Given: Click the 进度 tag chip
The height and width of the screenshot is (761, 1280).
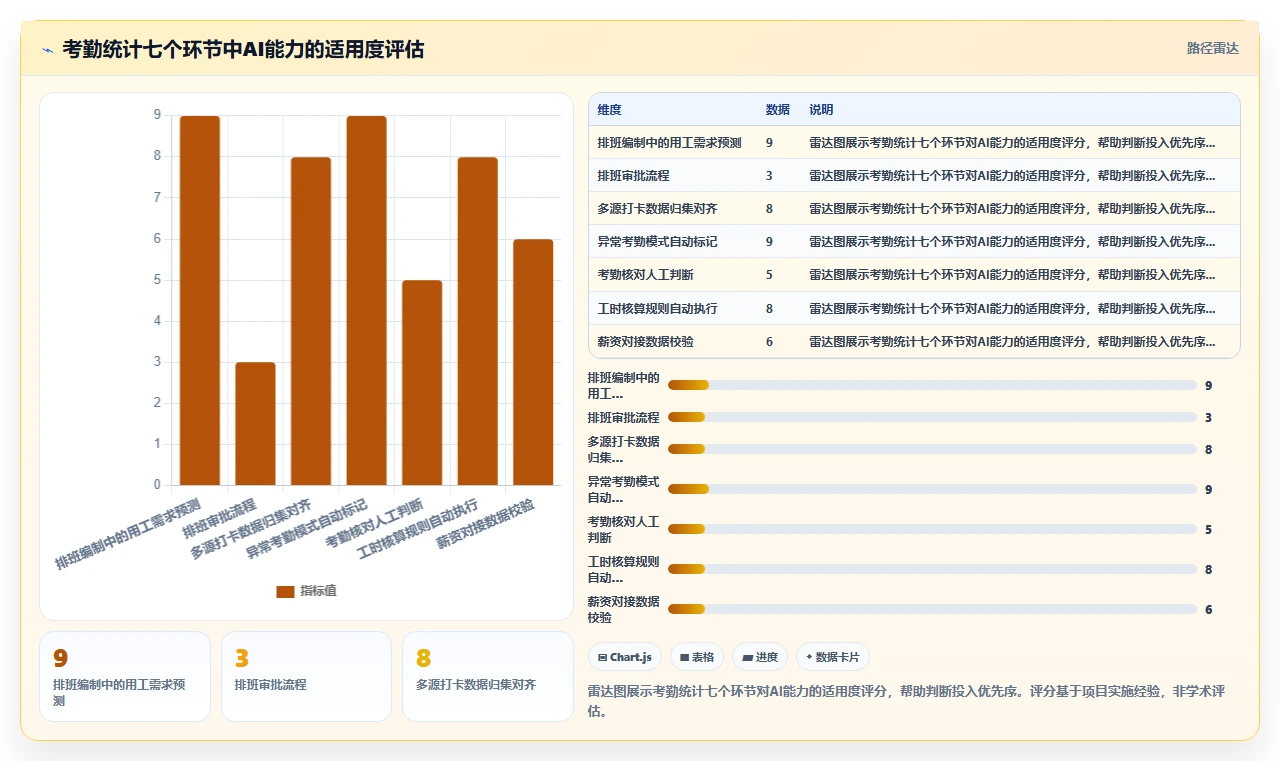Looking at the screenshot, I should 760,657.
